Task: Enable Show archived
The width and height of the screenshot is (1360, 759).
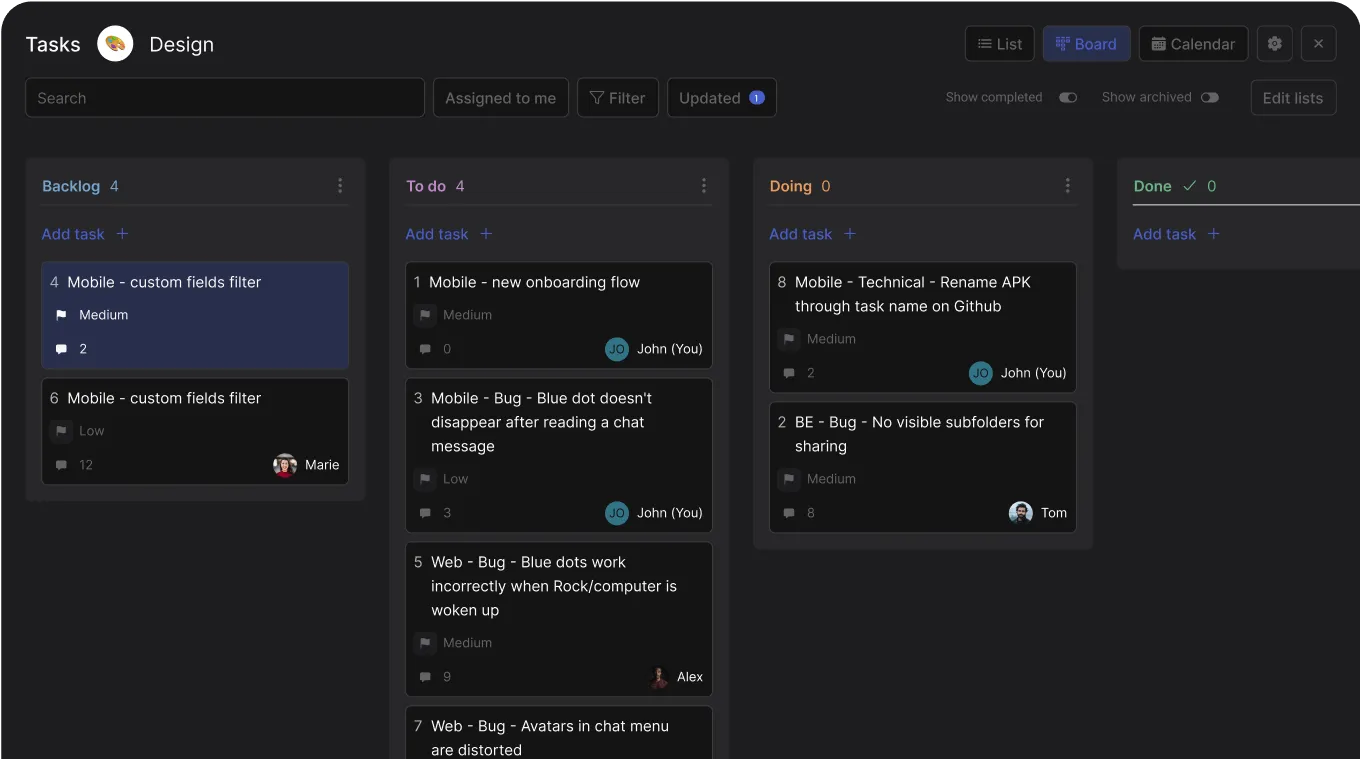Action: [1209, 97]
